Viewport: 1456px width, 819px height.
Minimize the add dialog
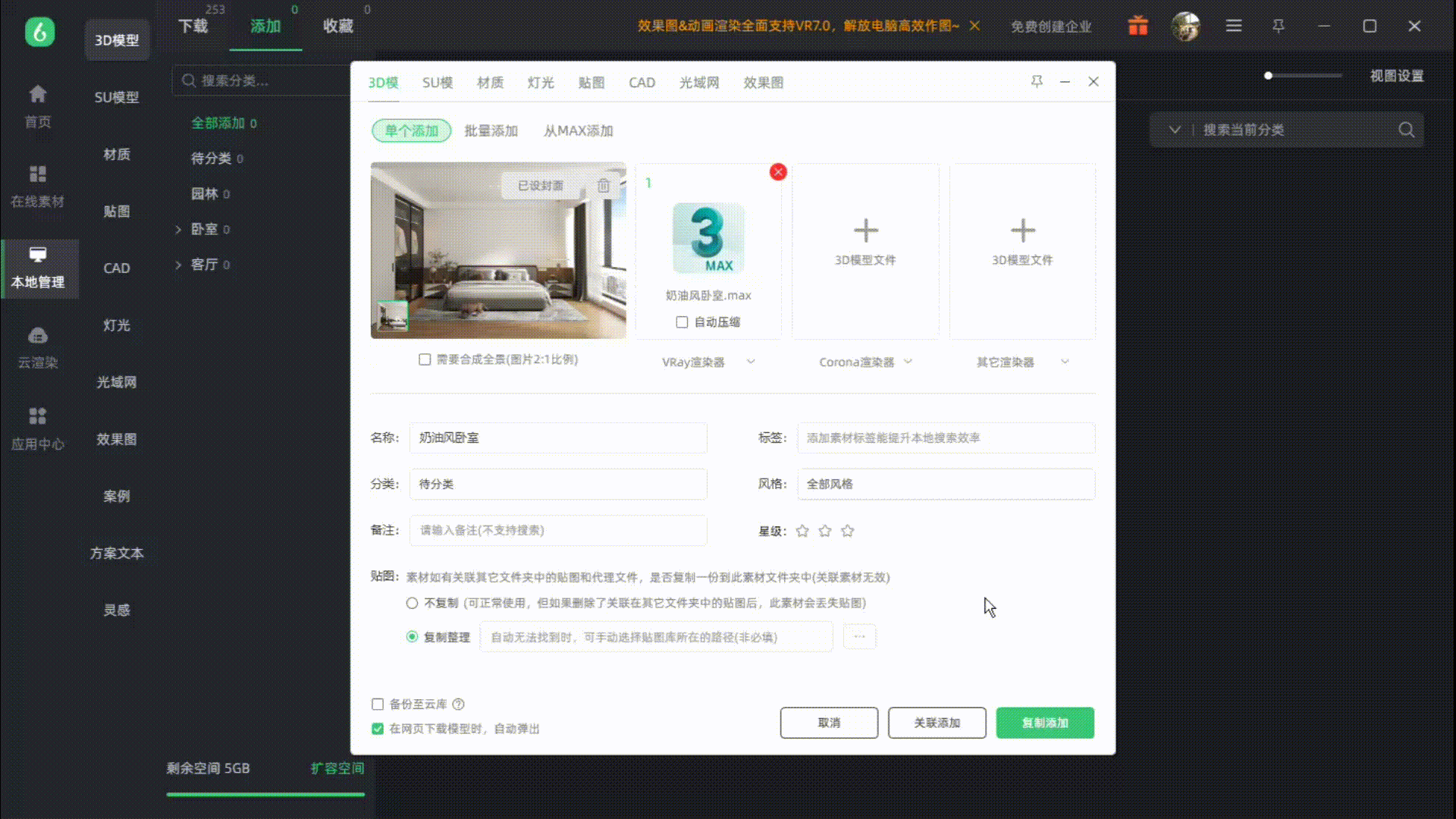[x=1065, y=81]
